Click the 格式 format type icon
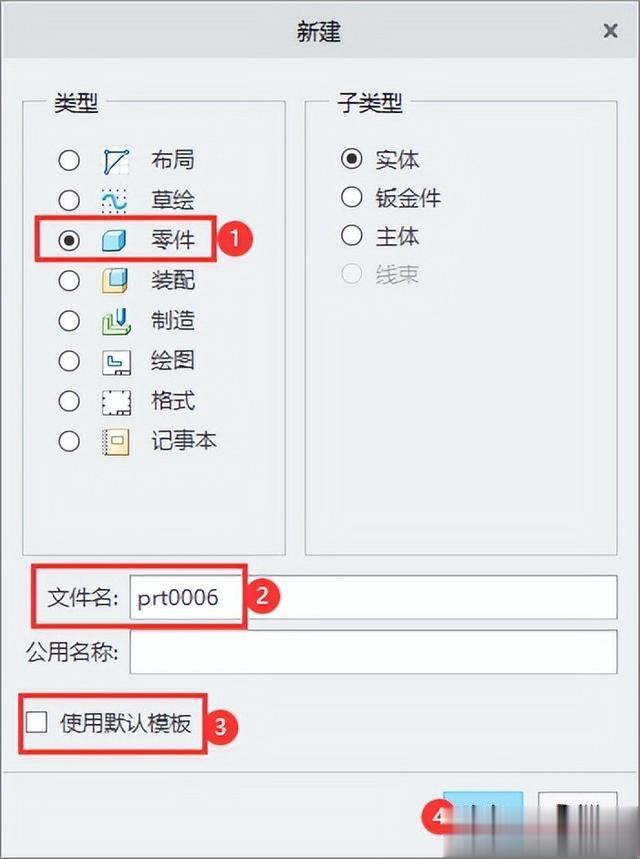Screen dimensions: 640x859 pos(116,402)
